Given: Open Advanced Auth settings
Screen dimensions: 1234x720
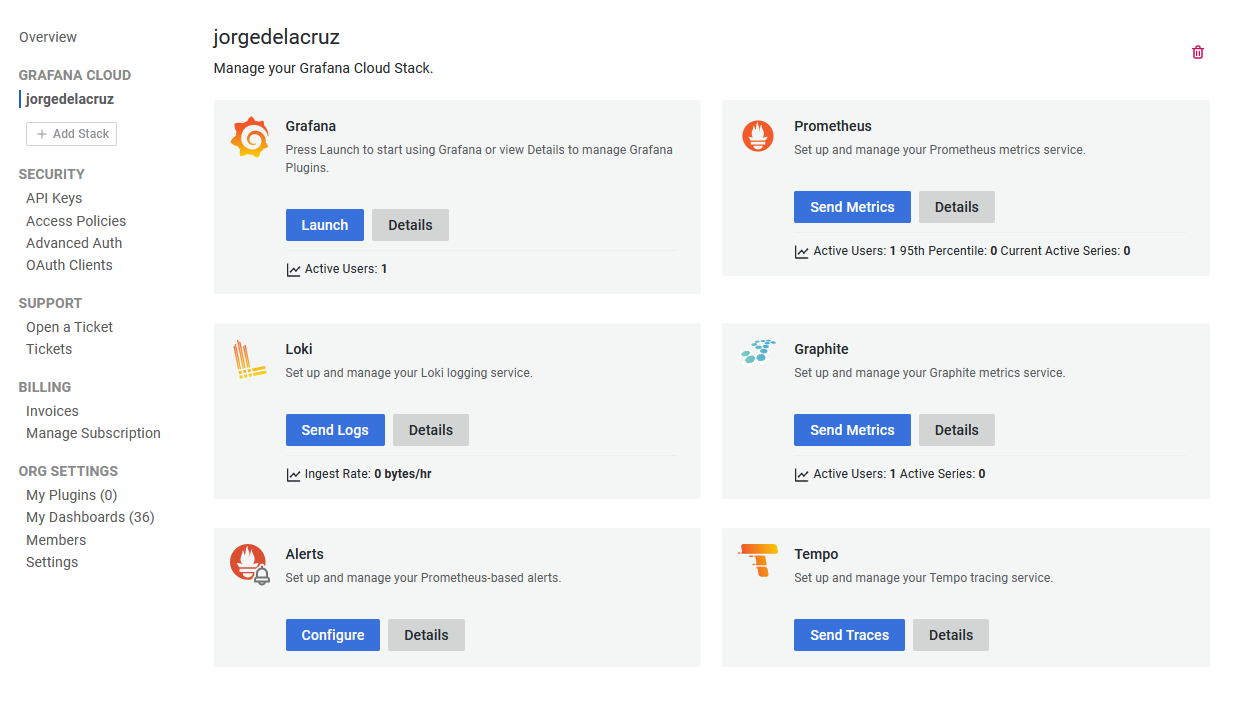Looking at the screenshot, I should coord(74,243).
